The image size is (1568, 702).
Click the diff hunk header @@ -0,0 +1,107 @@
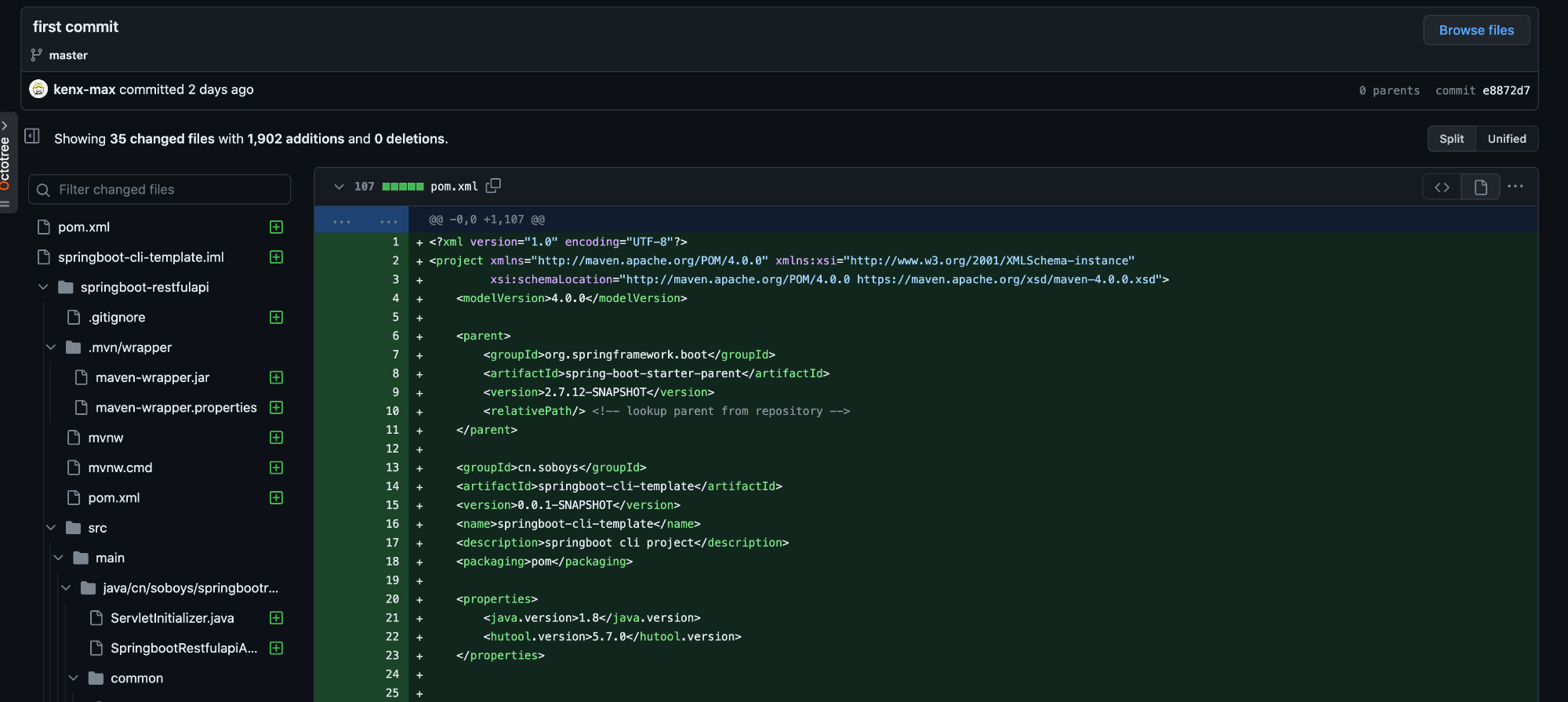[x=487, y=220]
